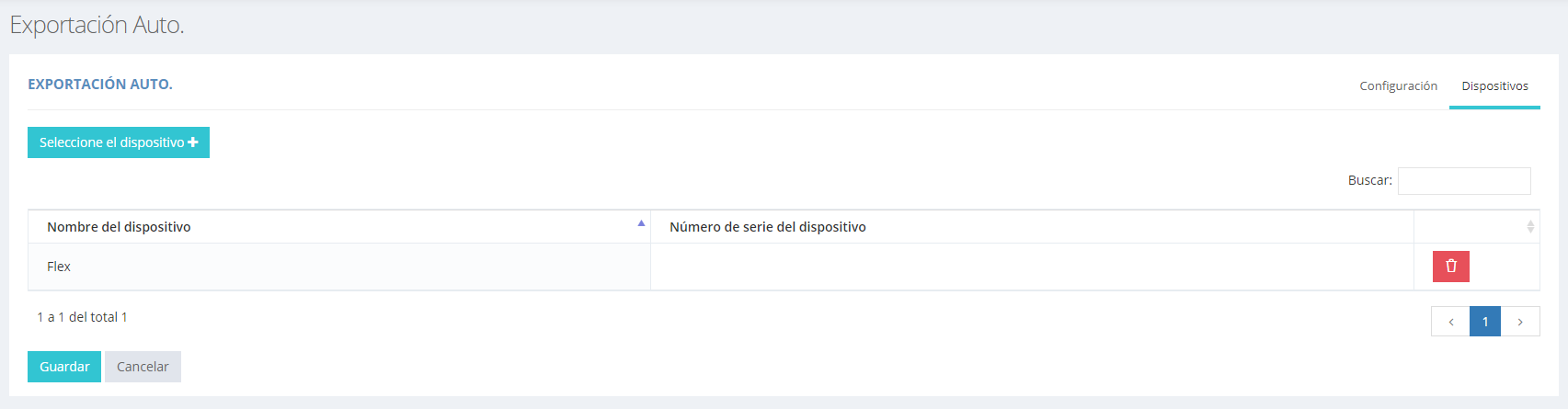
Task: Select the Flex device row
Action: pyautogui.click(x=59, y=267)
